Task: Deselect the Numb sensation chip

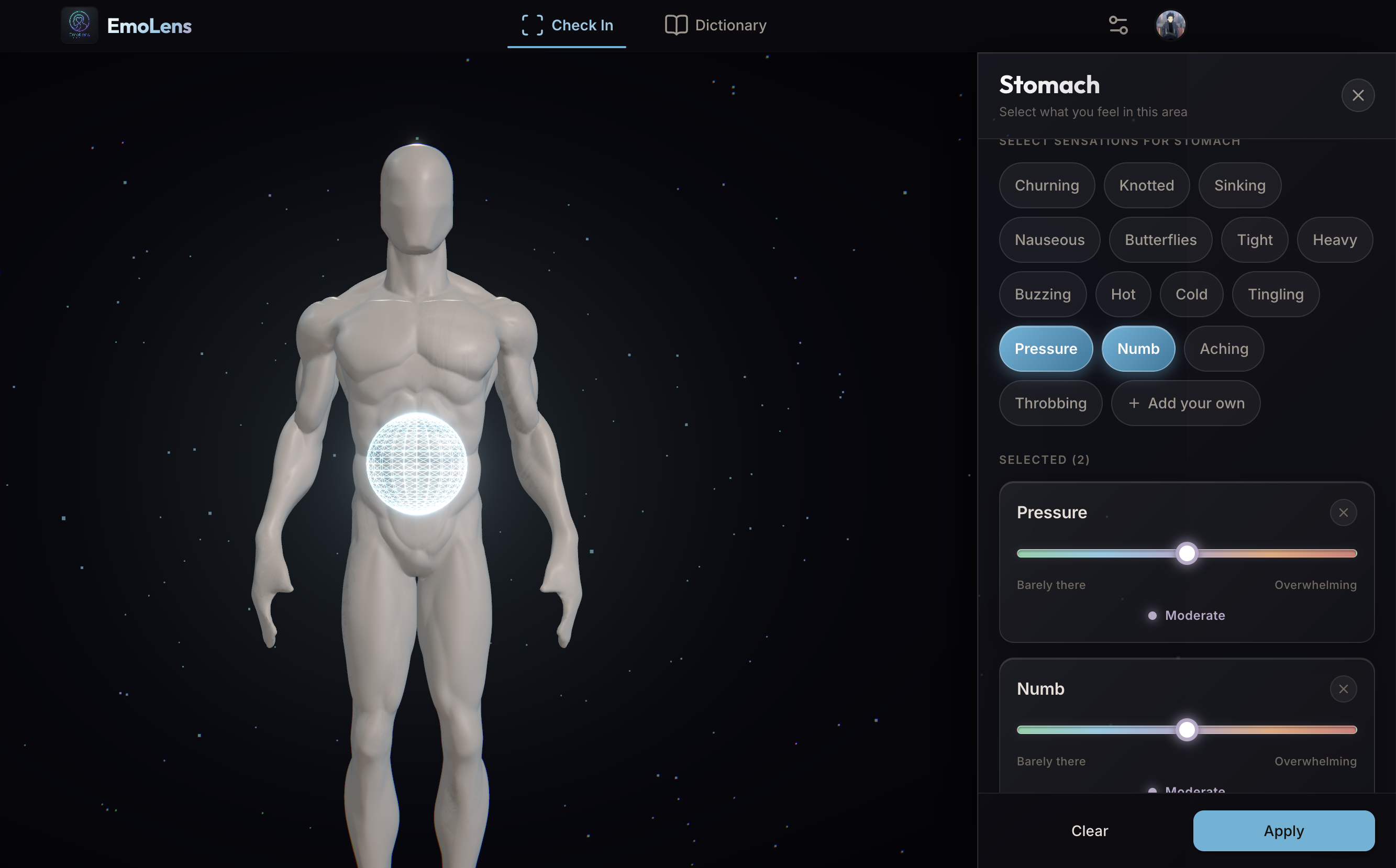Action: [x=1138, y=349]
